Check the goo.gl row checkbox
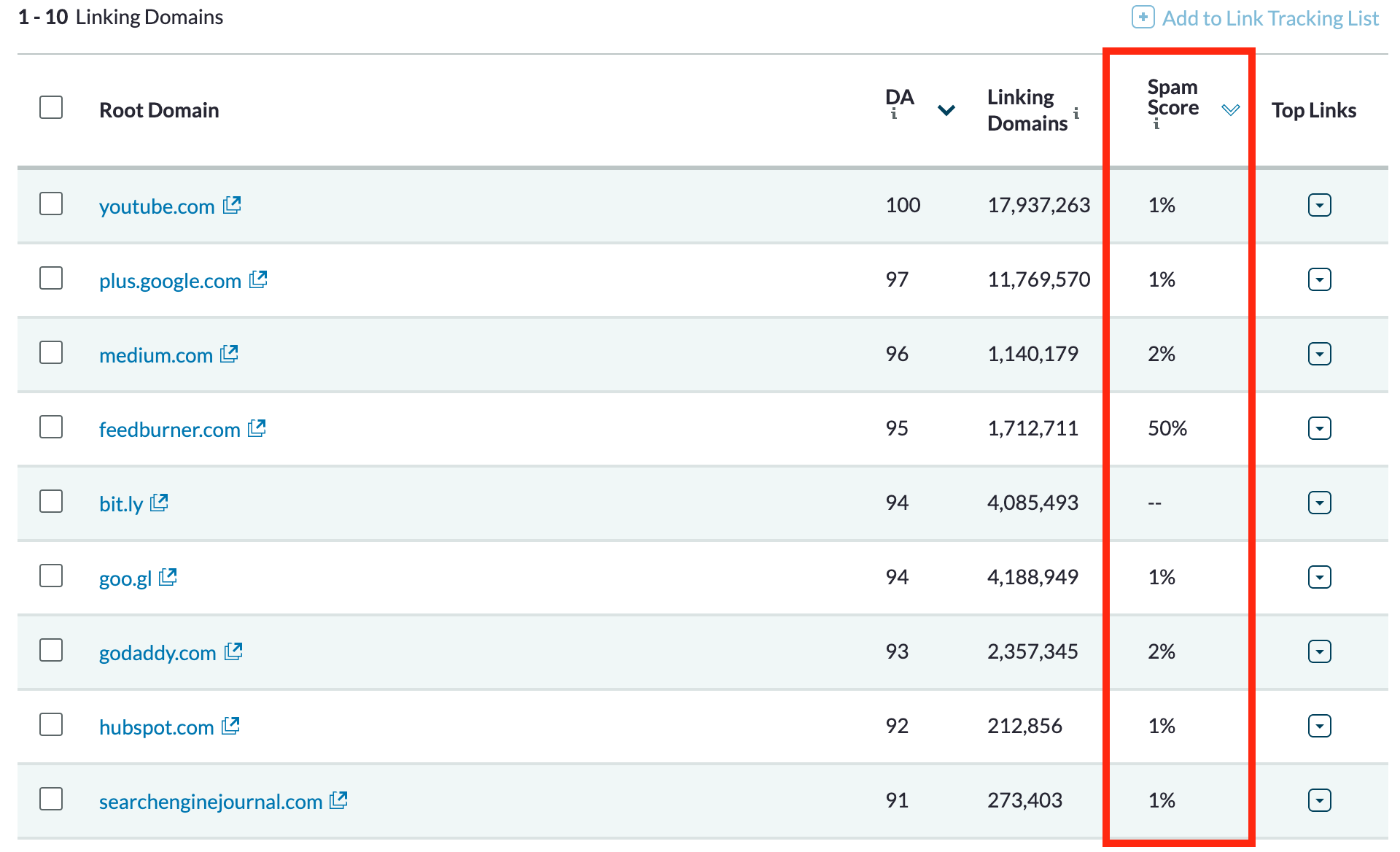This screenshot has width=1400, height=852. pos(51,576)
